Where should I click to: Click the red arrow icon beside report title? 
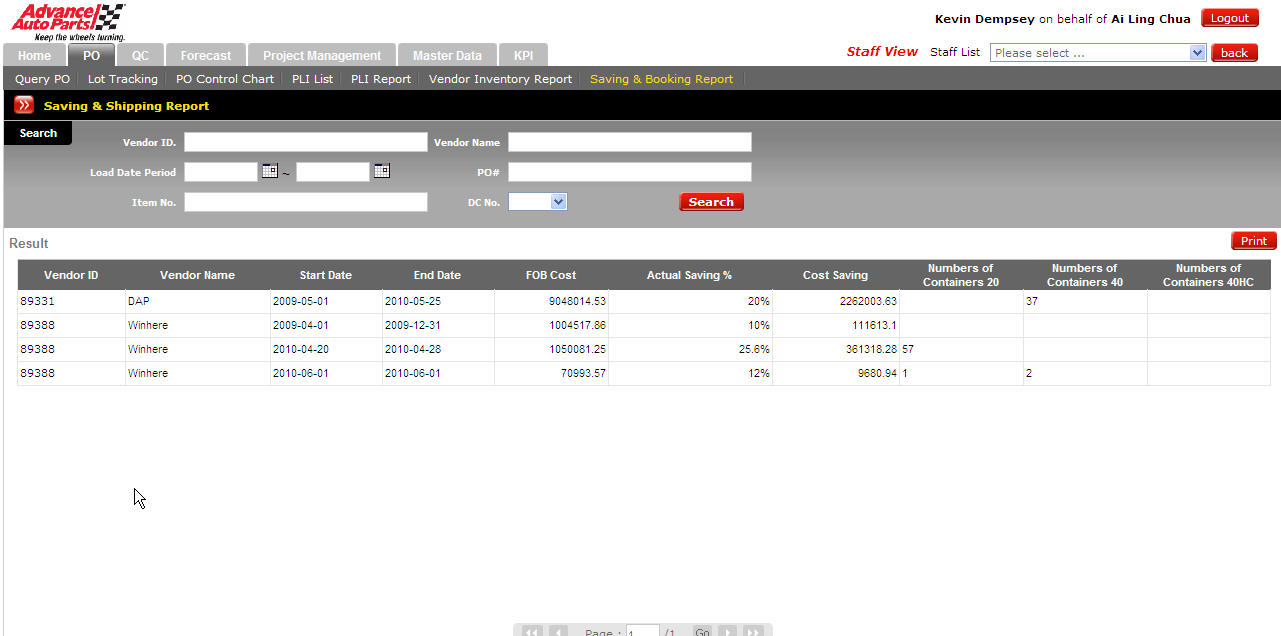click(24, 105)
